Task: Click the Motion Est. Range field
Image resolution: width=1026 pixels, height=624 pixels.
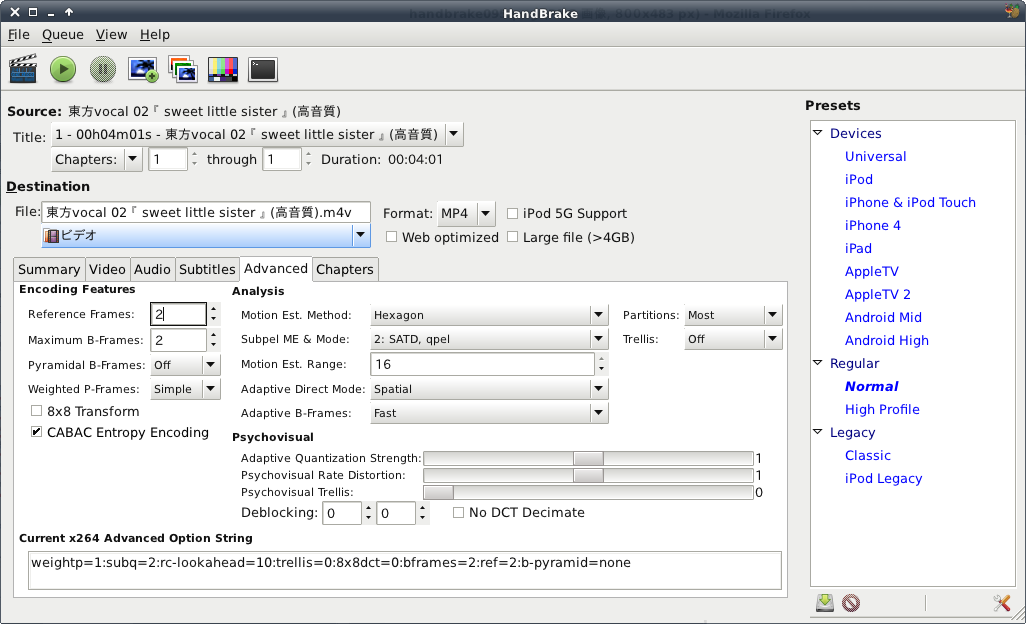Action: tap(483, 364)
